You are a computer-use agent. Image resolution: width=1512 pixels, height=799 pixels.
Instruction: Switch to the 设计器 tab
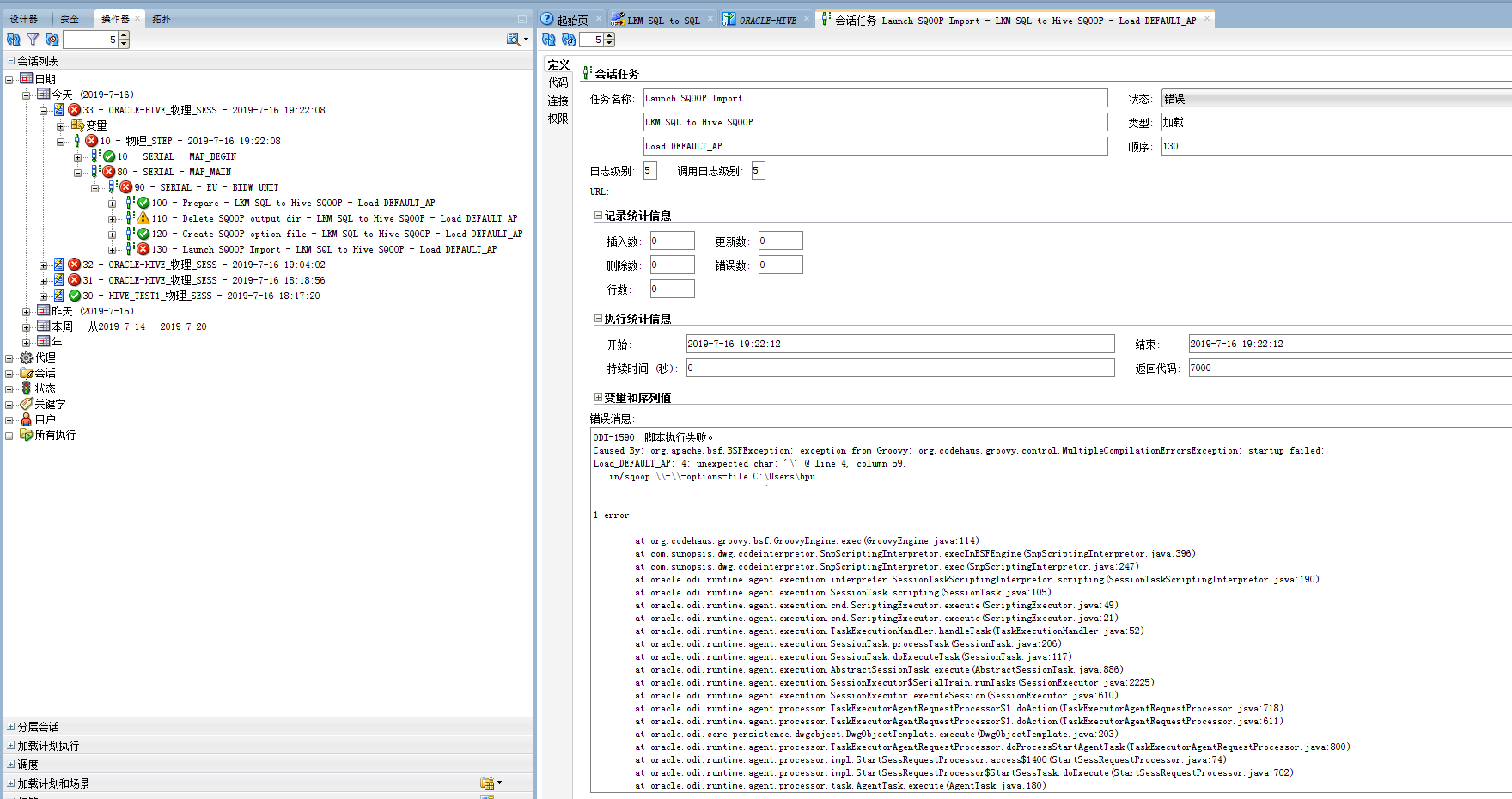pyautogui.click(x=24, y=19)
